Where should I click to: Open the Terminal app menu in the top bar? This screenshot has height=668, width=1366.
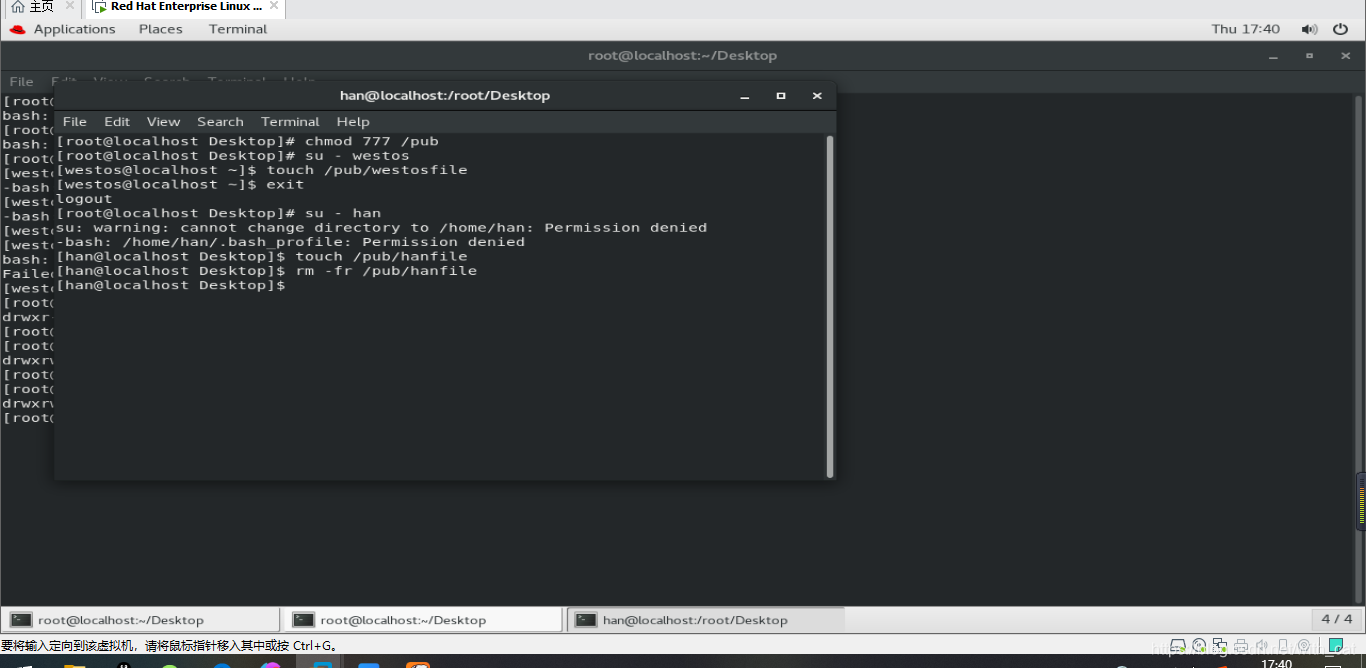(x=238, y=29)
